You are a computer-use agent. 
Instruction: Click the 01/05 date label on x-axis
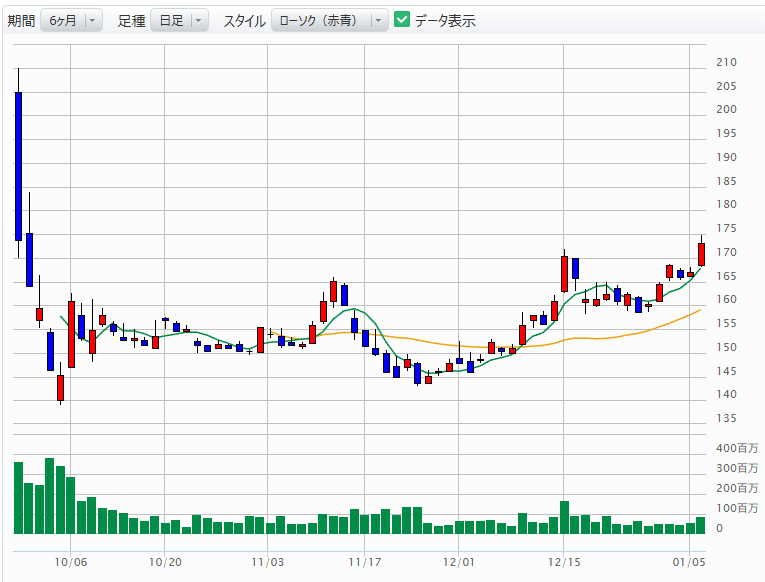click(690, 563)
